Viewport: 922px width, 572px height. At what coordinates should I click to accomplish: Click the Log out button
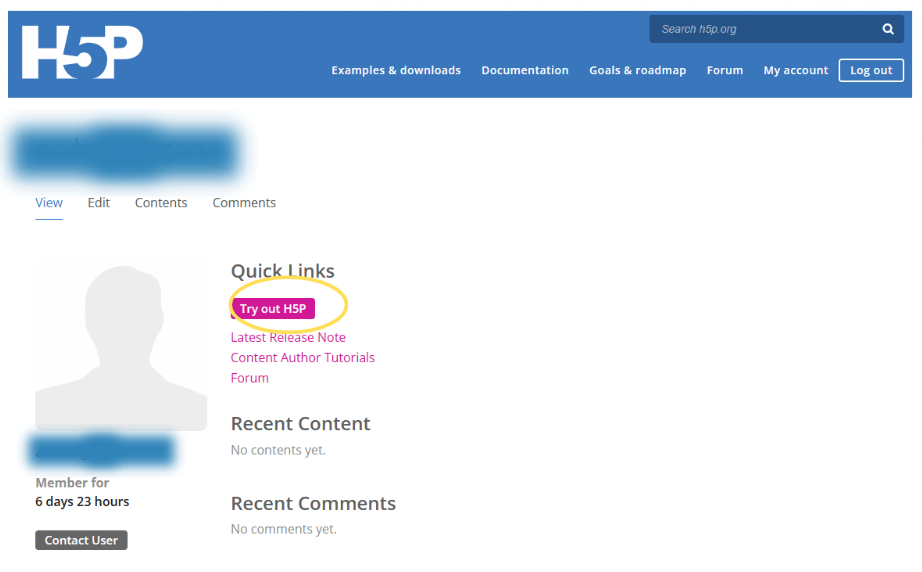[x=871, y=71]
